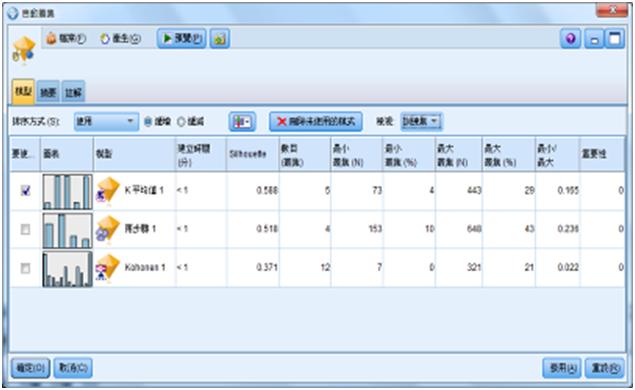Click the toolbar icon right of Preview
The image size is (635, 390).
pyautogui.click(x=220, y=38)
